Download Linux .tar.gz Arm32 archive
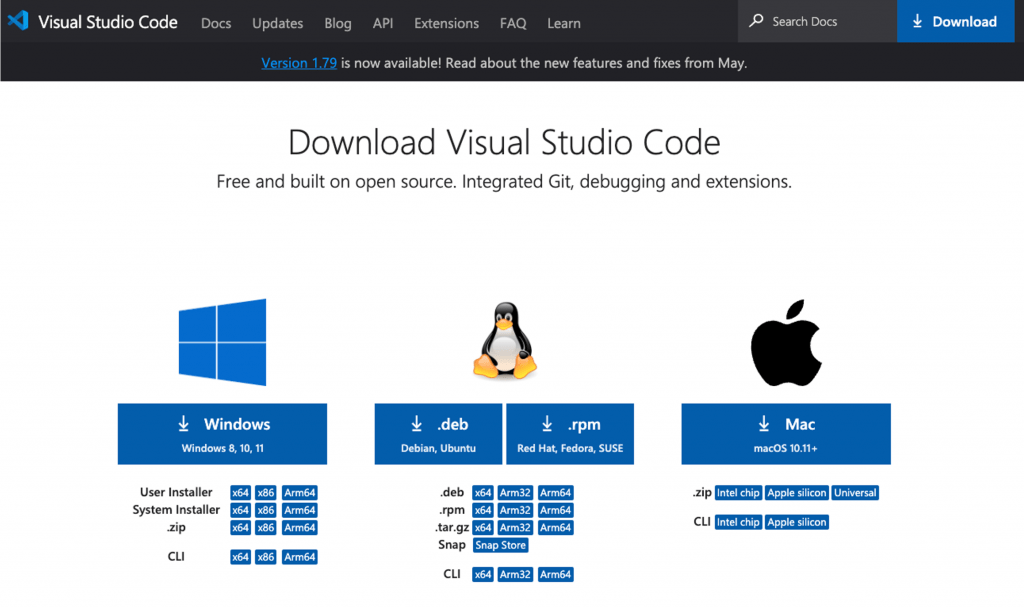This screenshot has height=608, width=1024. 515,528
